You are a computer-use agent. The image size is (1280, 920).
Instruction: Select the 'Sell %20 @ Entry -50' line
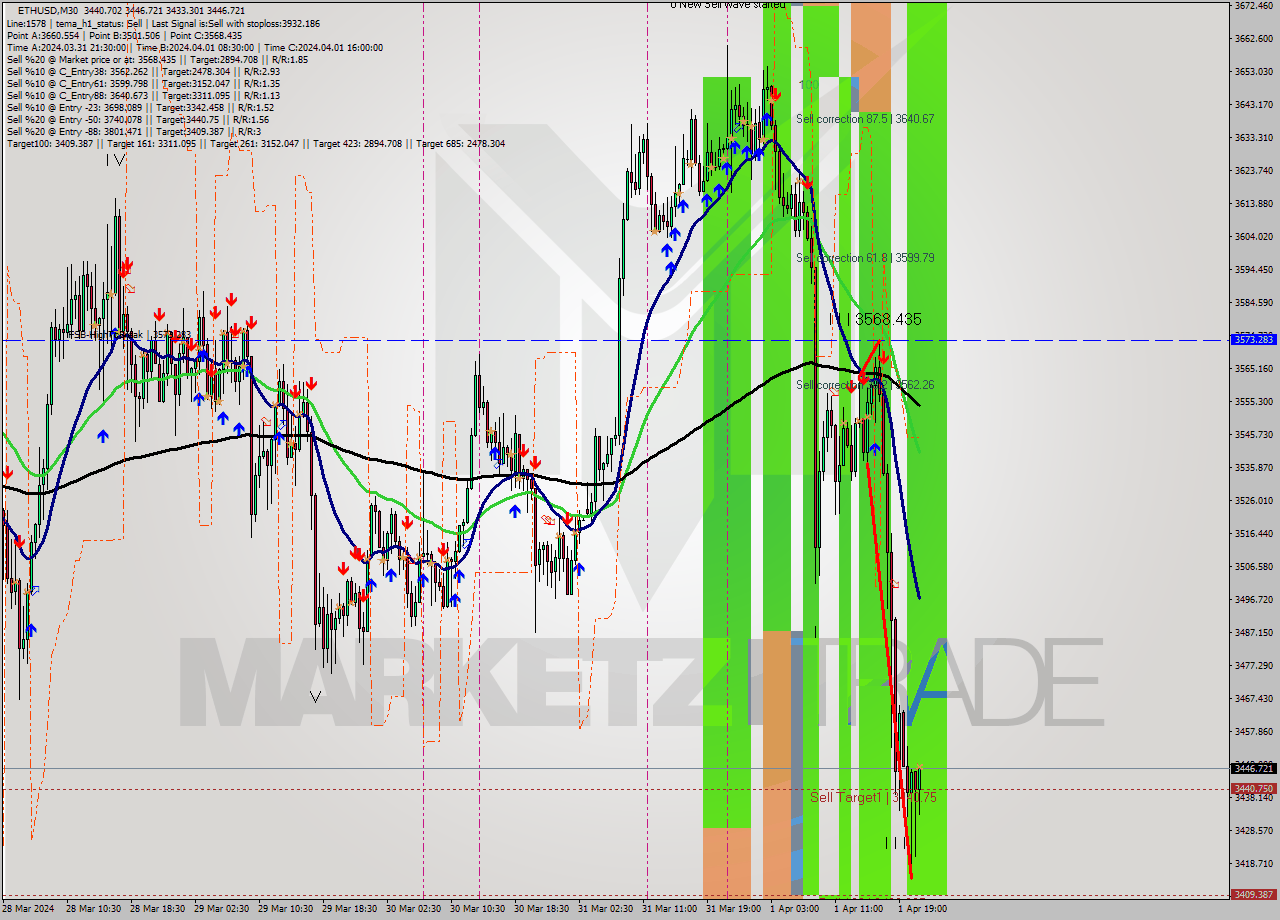point(138,119)
